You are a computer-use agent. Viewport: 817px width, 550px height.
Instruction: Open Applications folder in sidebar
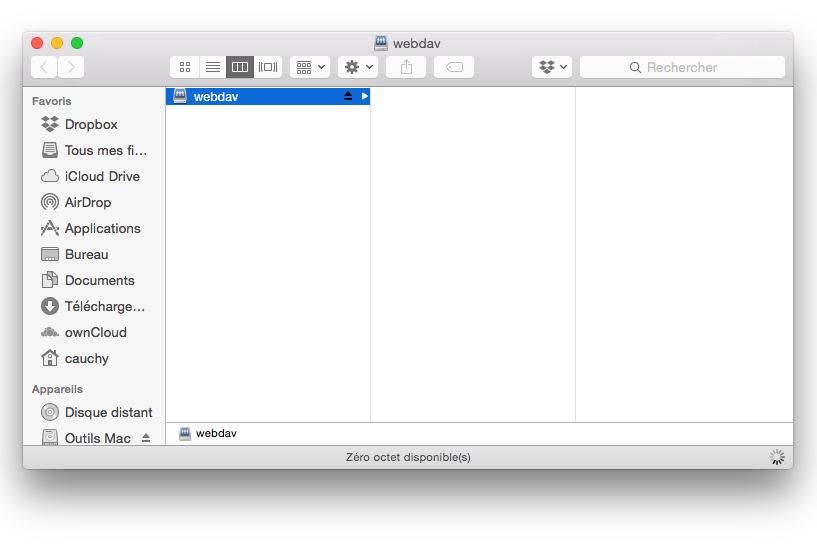pyautogui.click(x=94, y=229)
